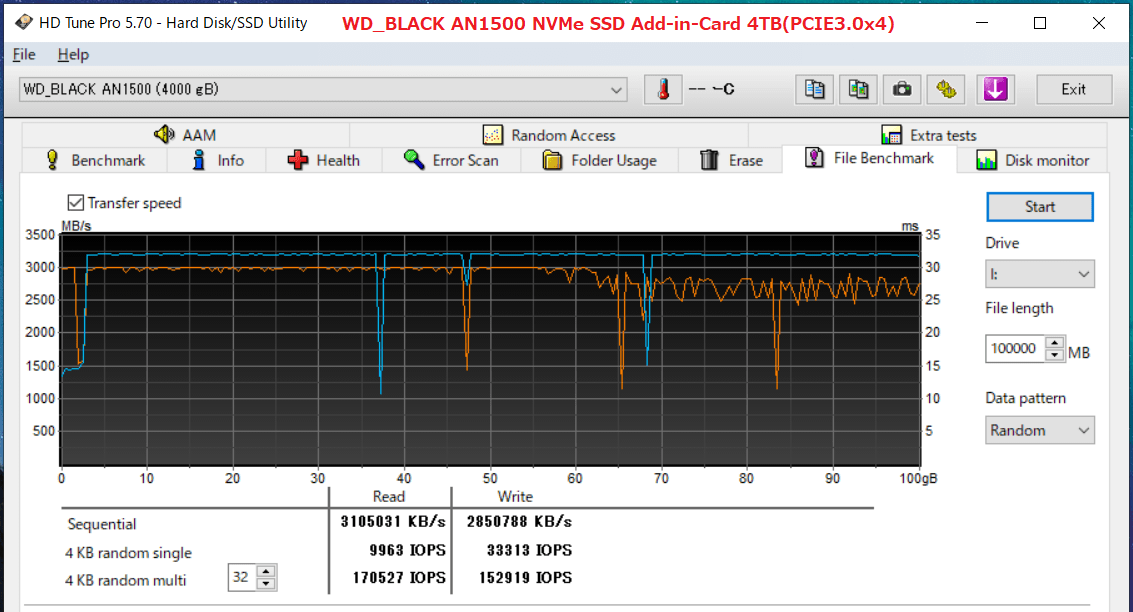
Task: Click the 170527 IOPS read value
Action: click(399, 578)
